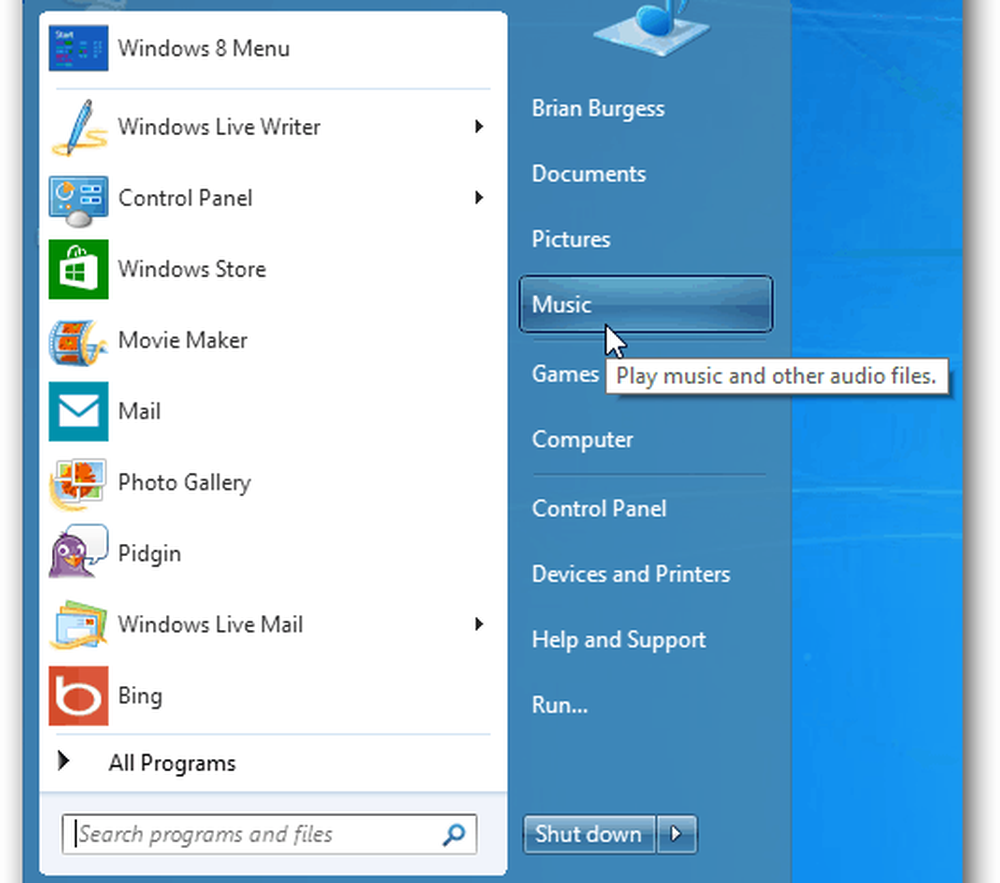Screen dimensions: 1000x883
Task: Launch Windows Store green bag icon
Action: pyautogui.click(x=78, y=269)
